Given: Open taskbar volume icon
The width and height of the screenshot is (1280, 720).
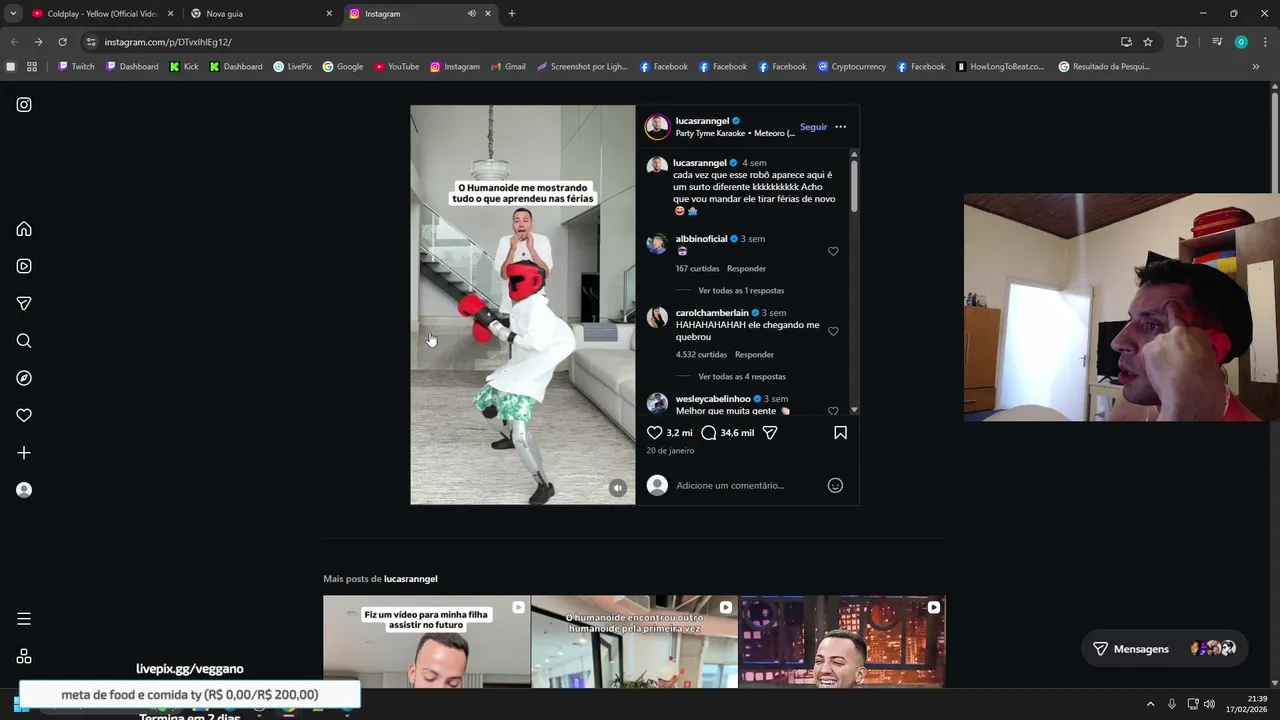Looking at the screenshot, I should point(1209,704).
